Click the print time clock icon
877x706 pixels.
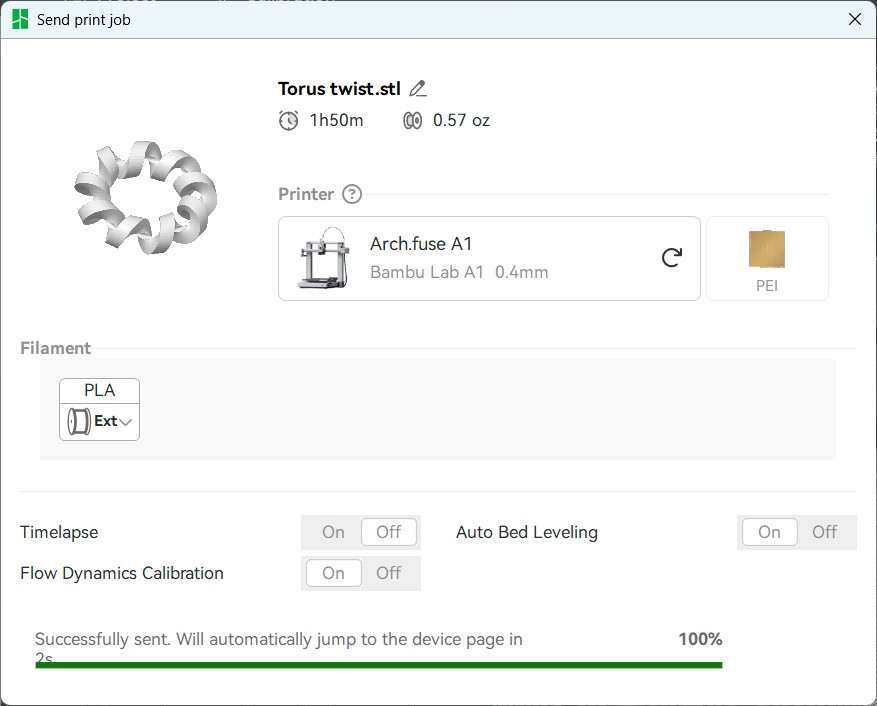[289, 120]
